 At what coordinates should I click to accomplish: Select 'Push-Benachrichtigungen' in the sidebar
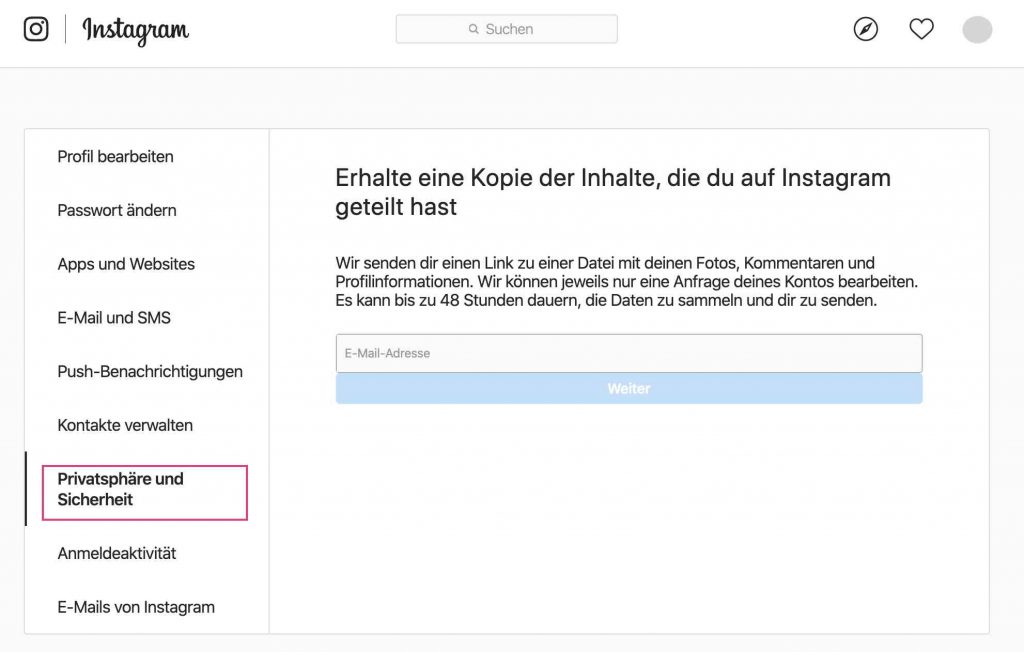(x=150, y=371)
